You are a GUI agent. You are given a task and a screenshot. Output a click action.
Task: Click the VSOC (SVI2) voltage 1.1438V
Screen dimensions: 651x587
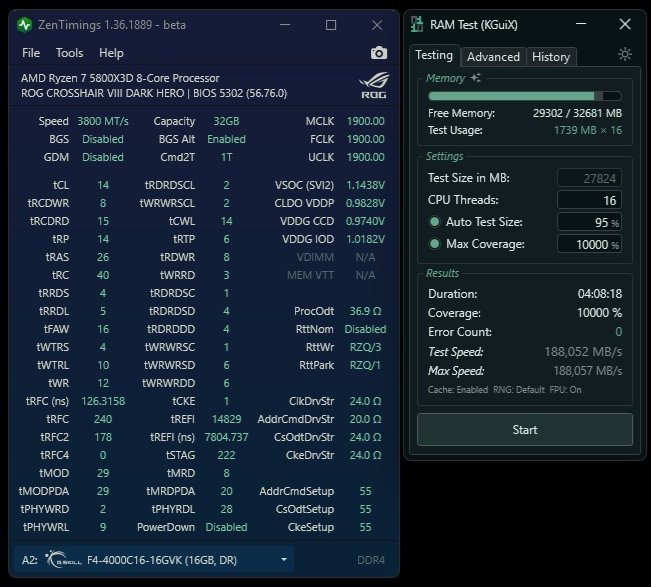coord(365,185)
